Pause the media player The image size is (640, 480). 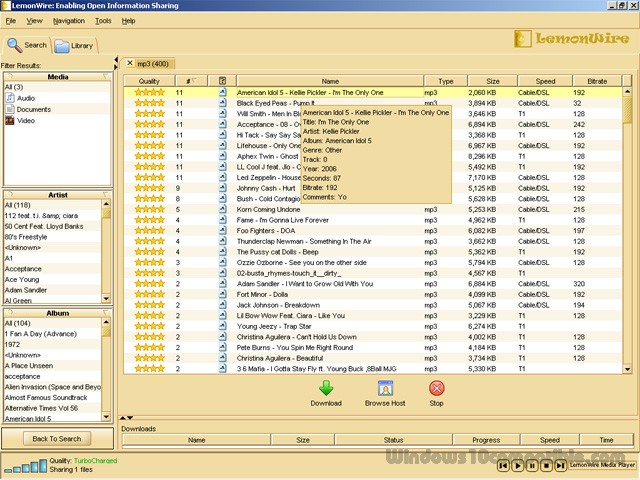pos(532,465)
